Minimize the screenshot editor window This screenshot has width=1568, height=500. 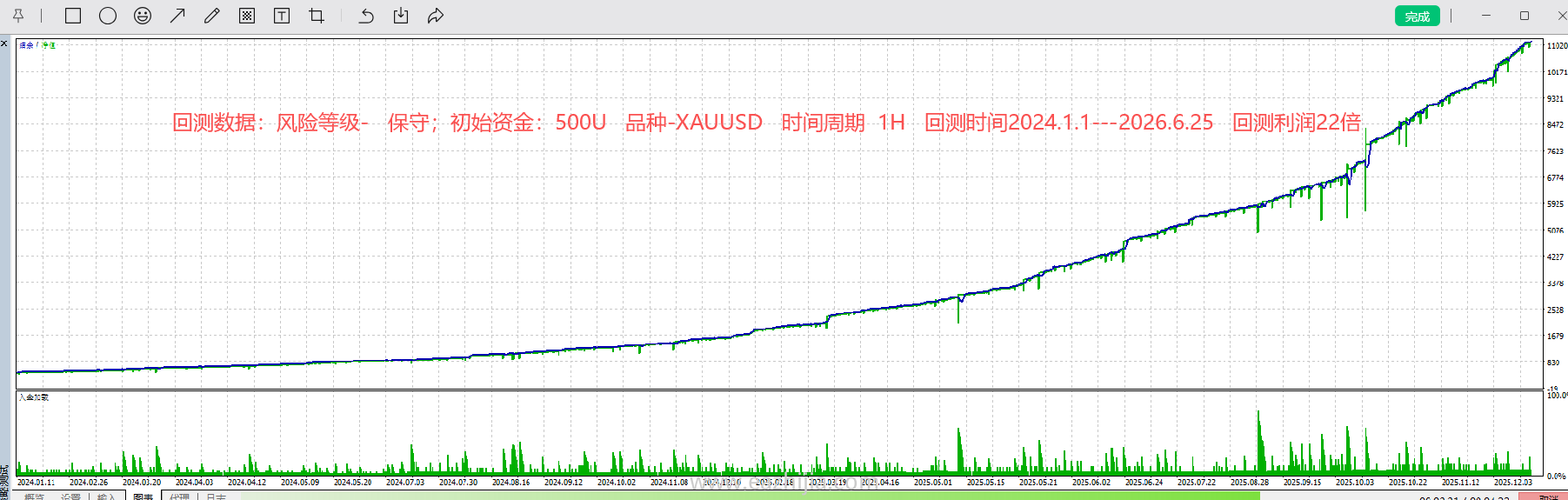[x=1486, y=16]
